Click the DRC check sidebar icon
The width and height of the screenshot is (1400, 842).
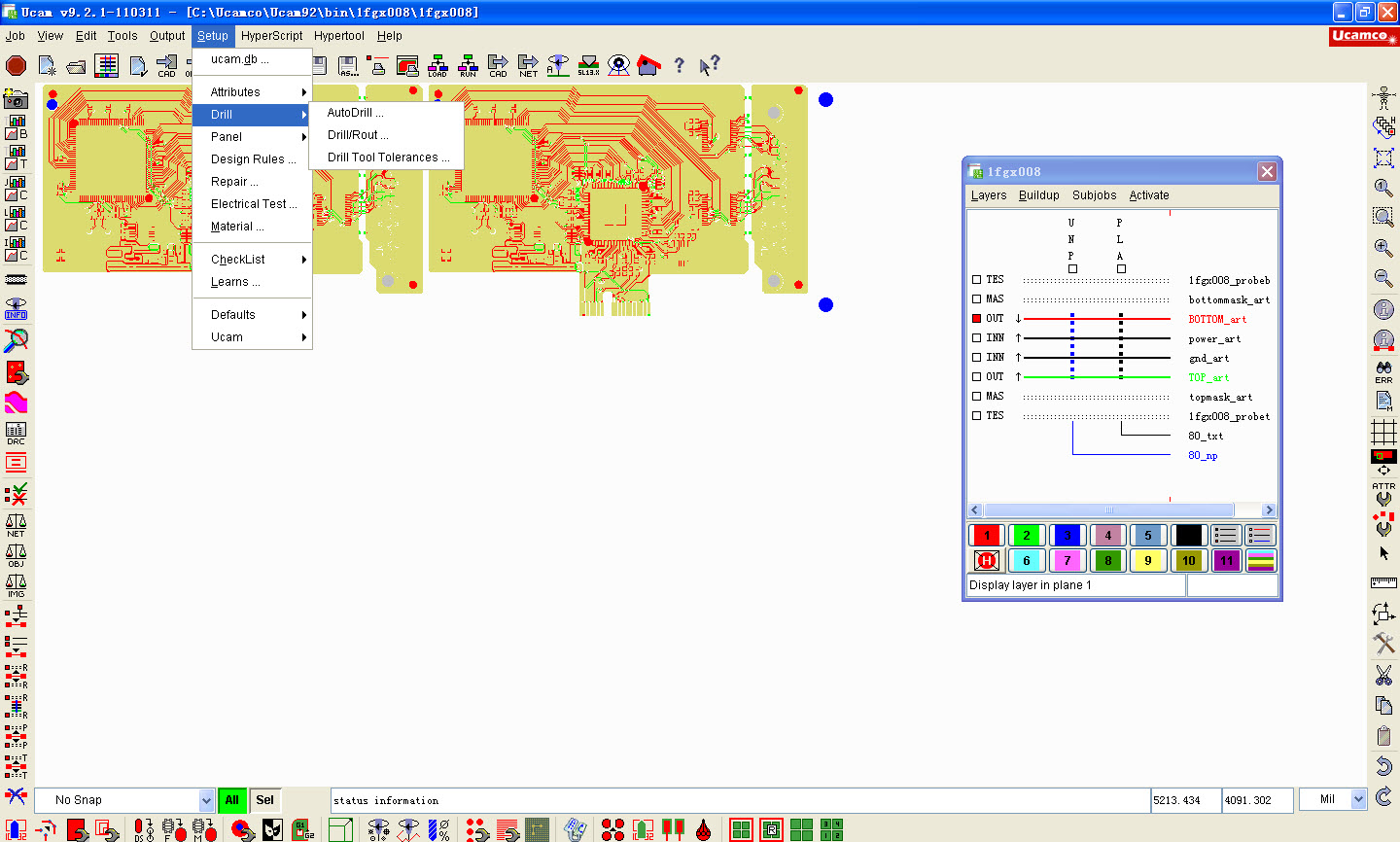16,434
